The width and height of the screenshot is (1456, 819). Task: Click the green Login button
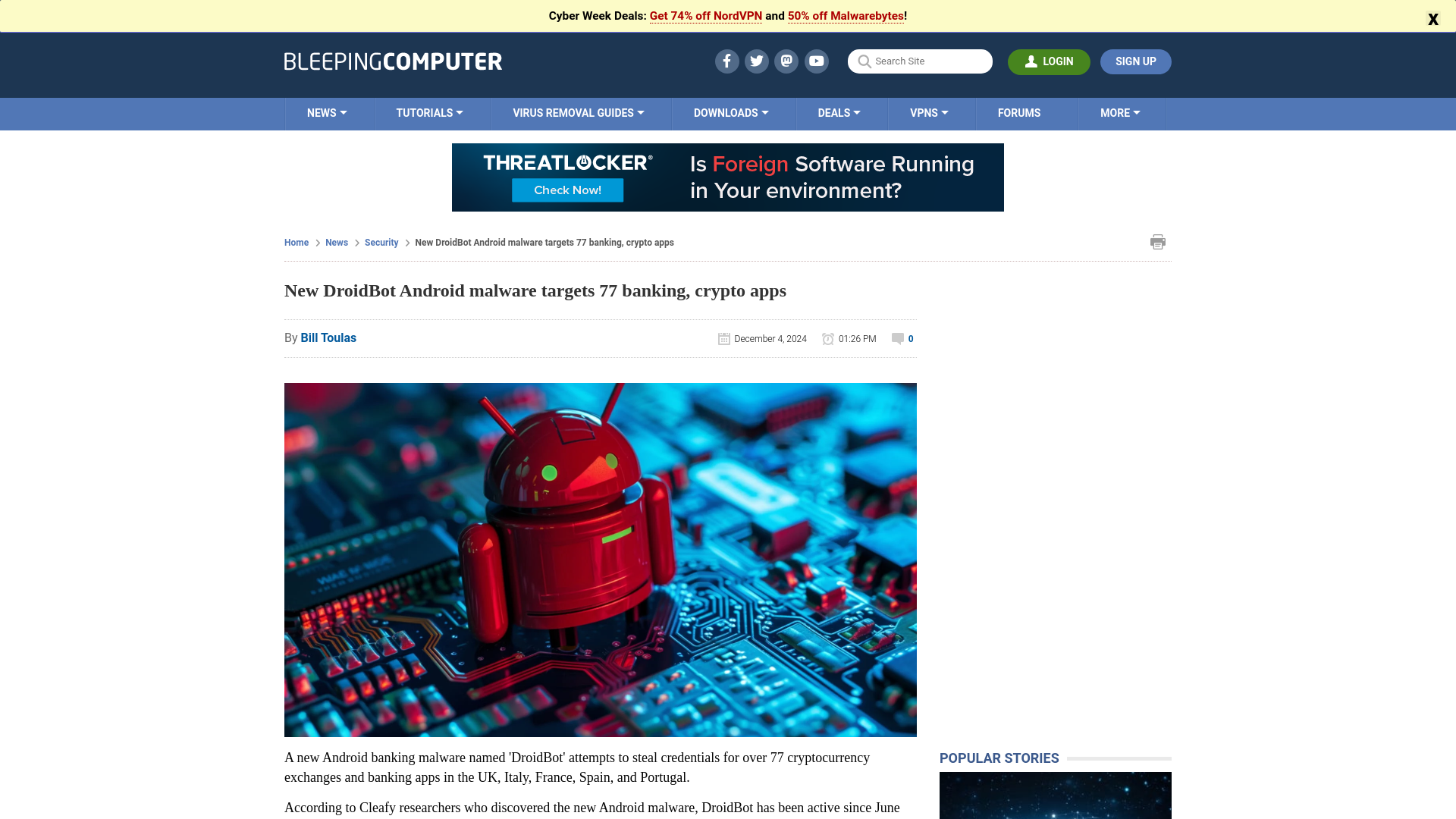click(1049, 61)
